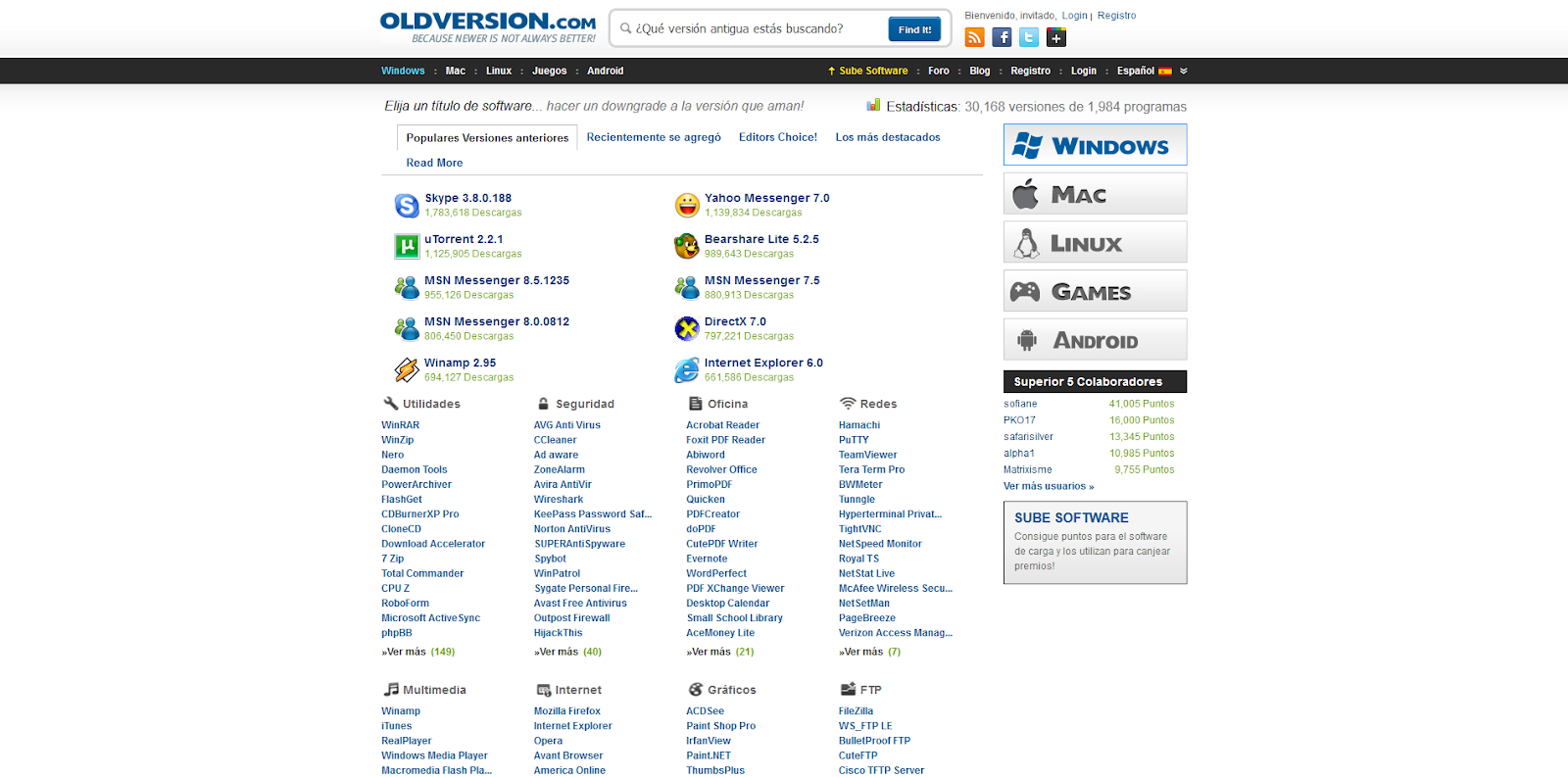Expand Ver más (7) under Redes

tap(870, 652)
